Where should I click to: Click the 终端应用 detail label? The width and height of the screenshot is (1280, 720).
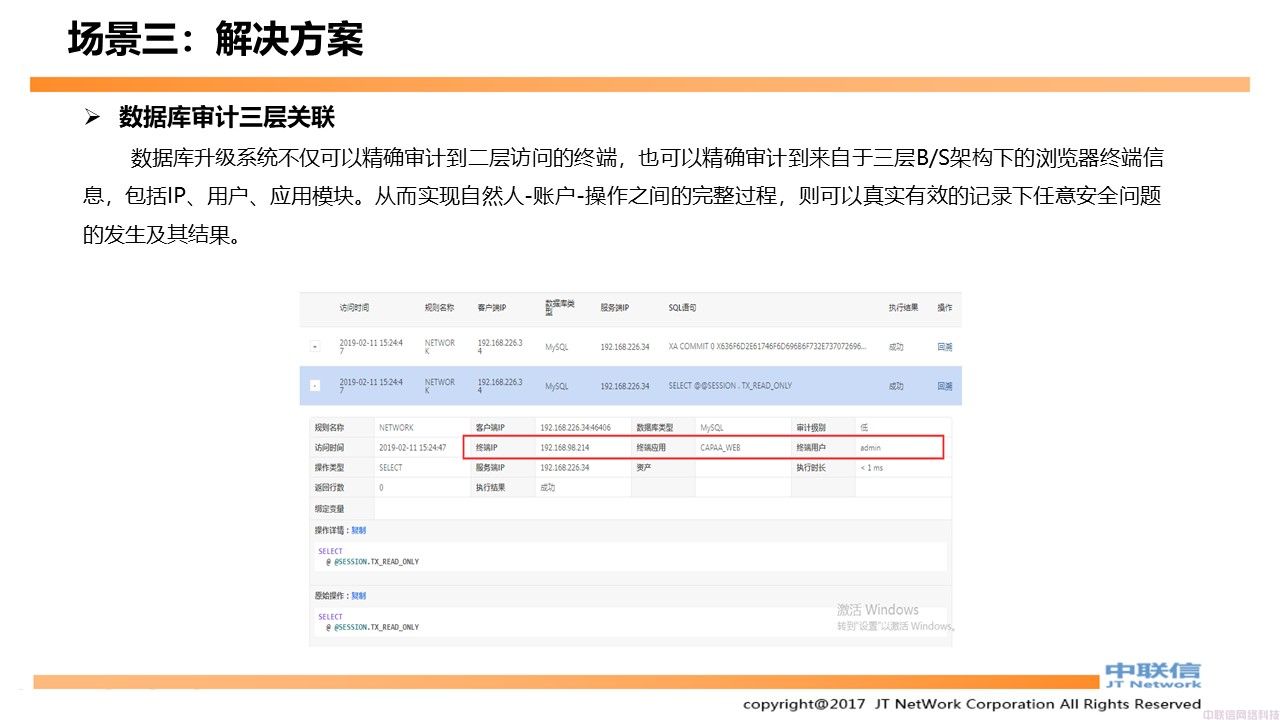tap(650, 448)
